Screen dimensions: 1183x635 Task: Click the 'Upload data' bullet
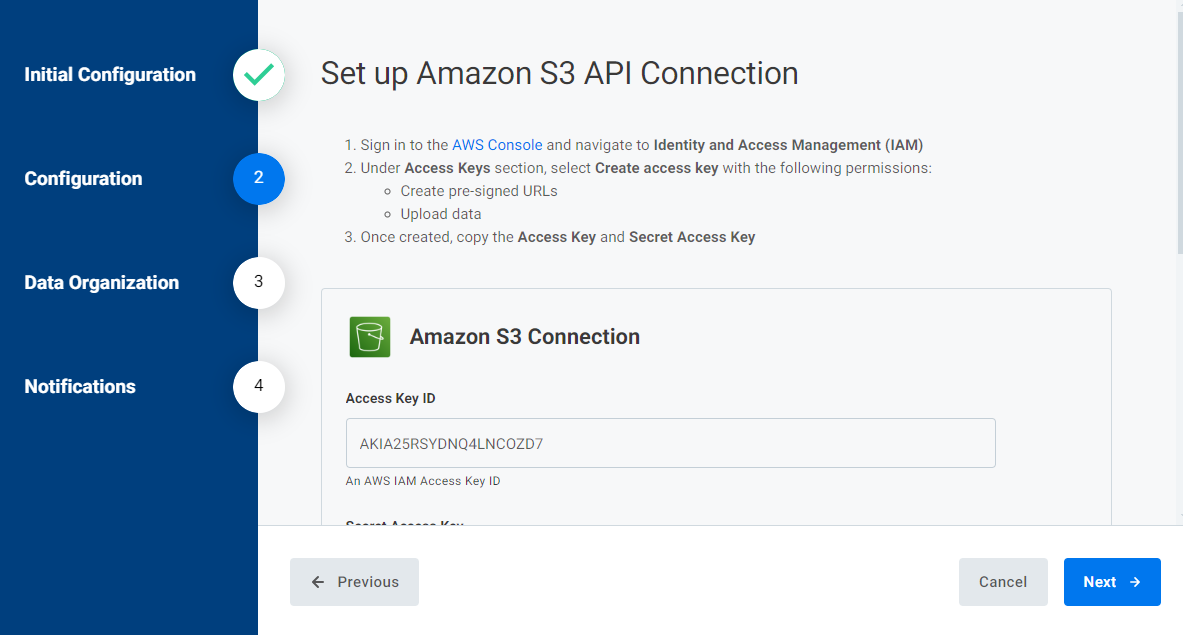(441, 214)
